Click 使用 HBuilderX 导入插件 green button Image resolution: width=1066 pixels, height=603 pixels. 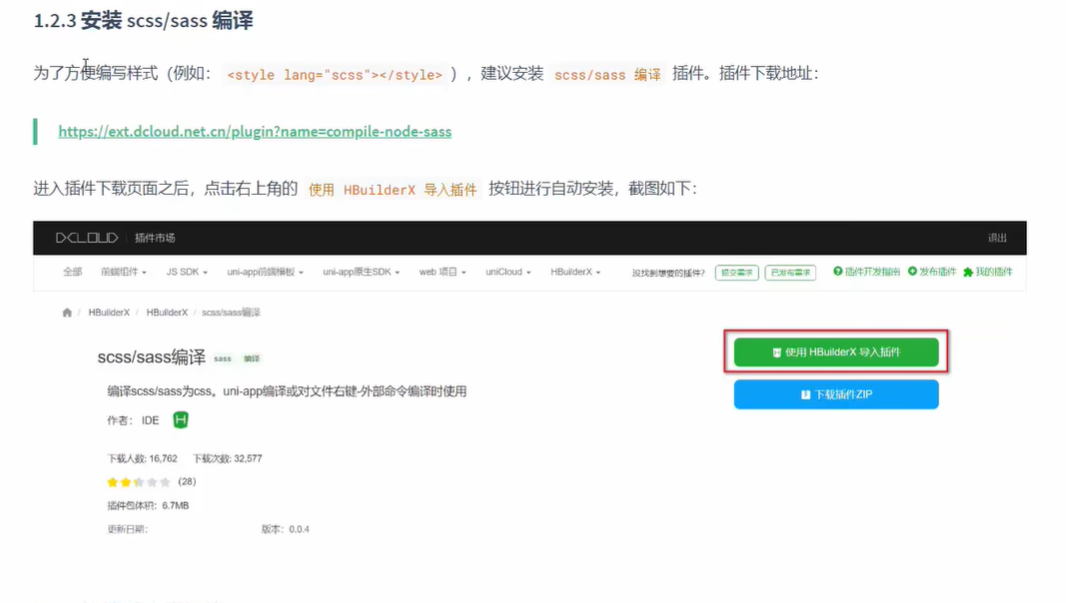tap(836, 352)
